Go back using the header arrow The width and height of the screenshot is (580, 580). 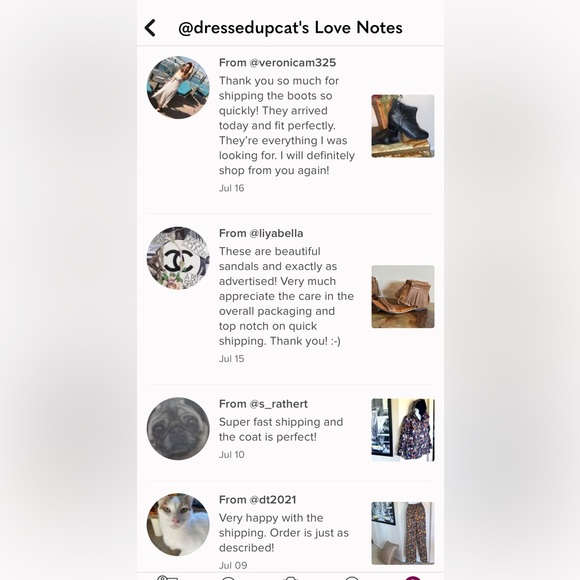[150, 28]
